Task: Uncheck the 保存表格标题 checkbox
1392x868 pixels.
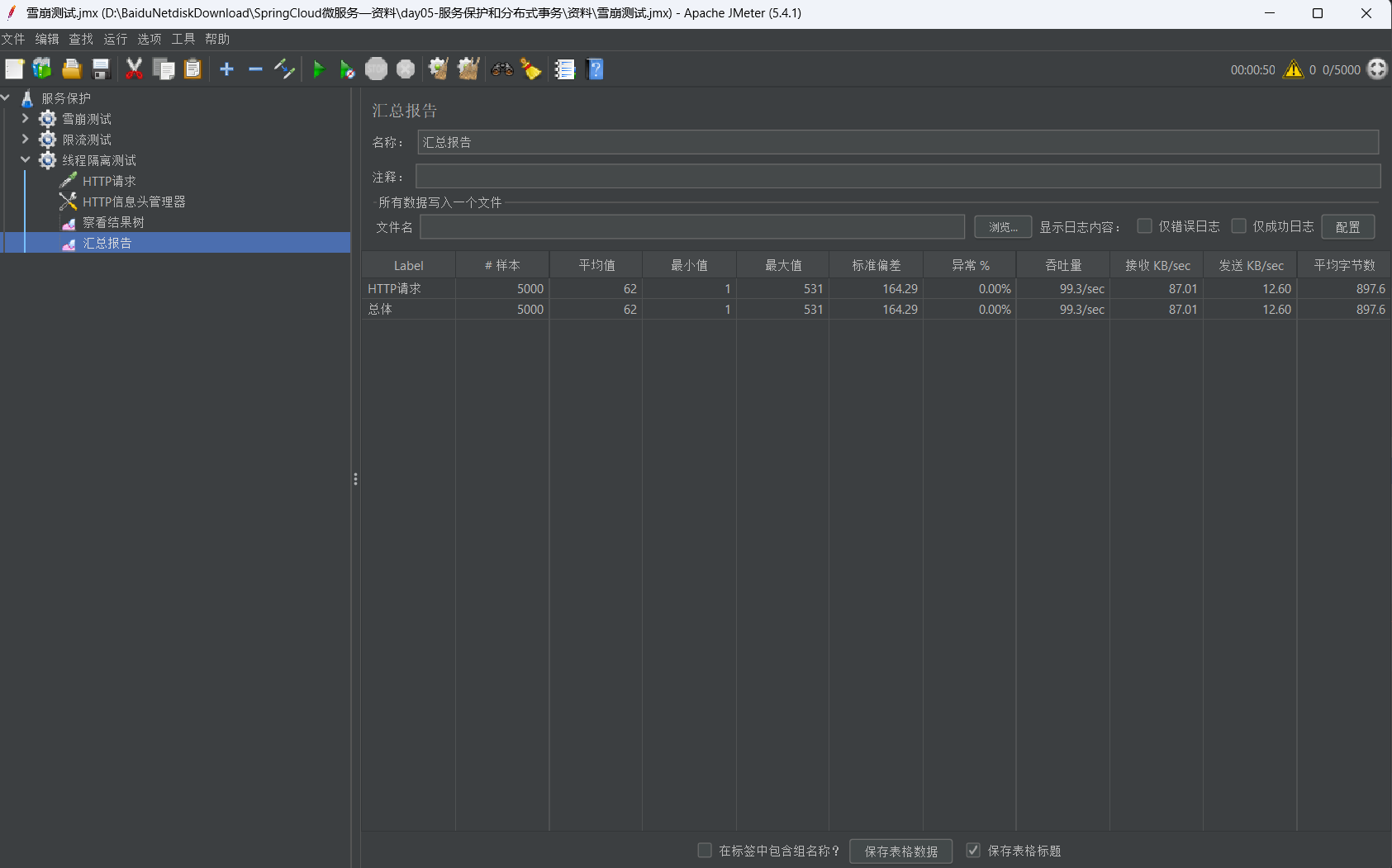Action: pyautogui.click(x=972, y=850)
